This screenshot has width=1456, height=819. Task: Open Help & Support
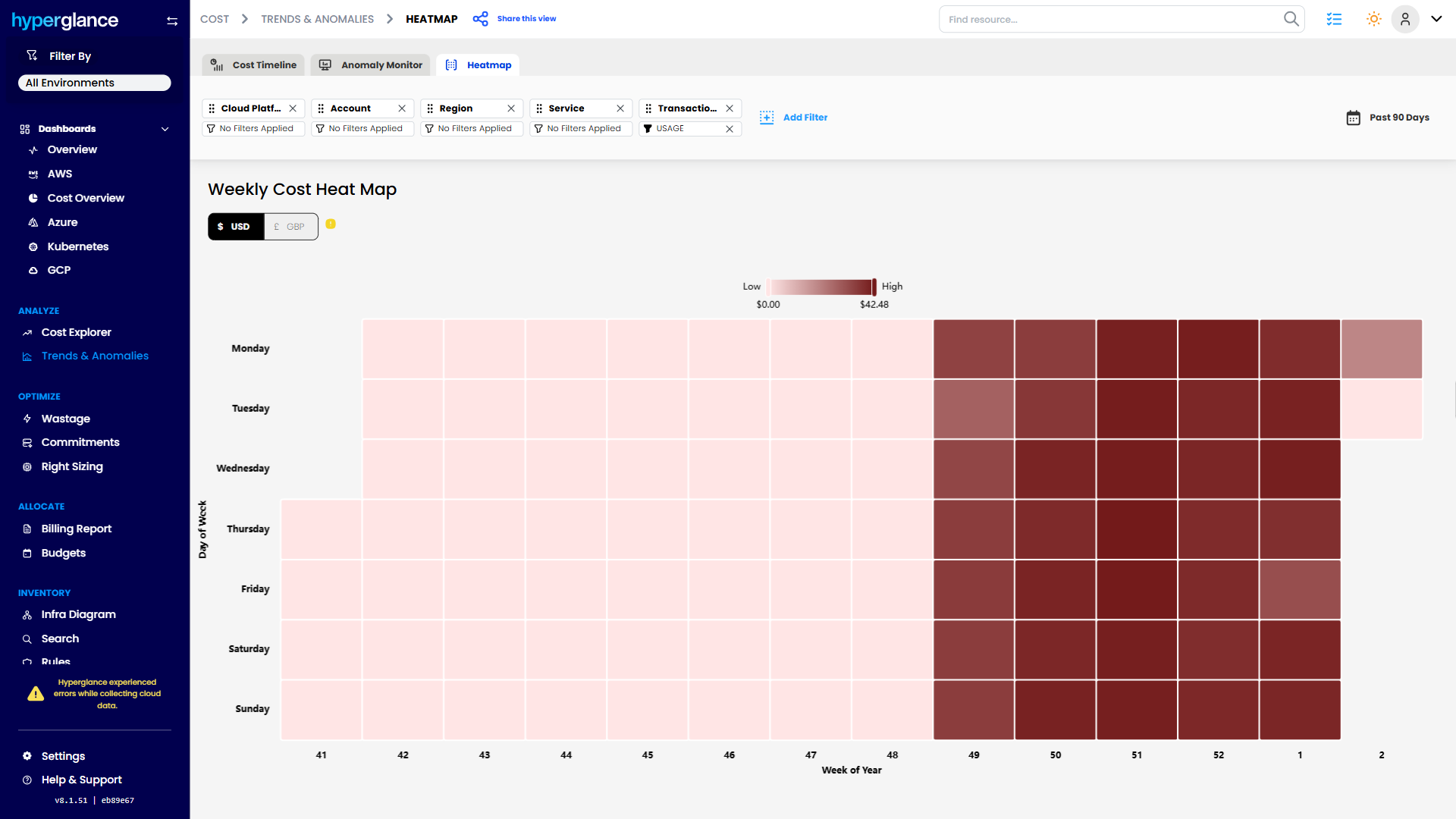(x=81, y=780)
